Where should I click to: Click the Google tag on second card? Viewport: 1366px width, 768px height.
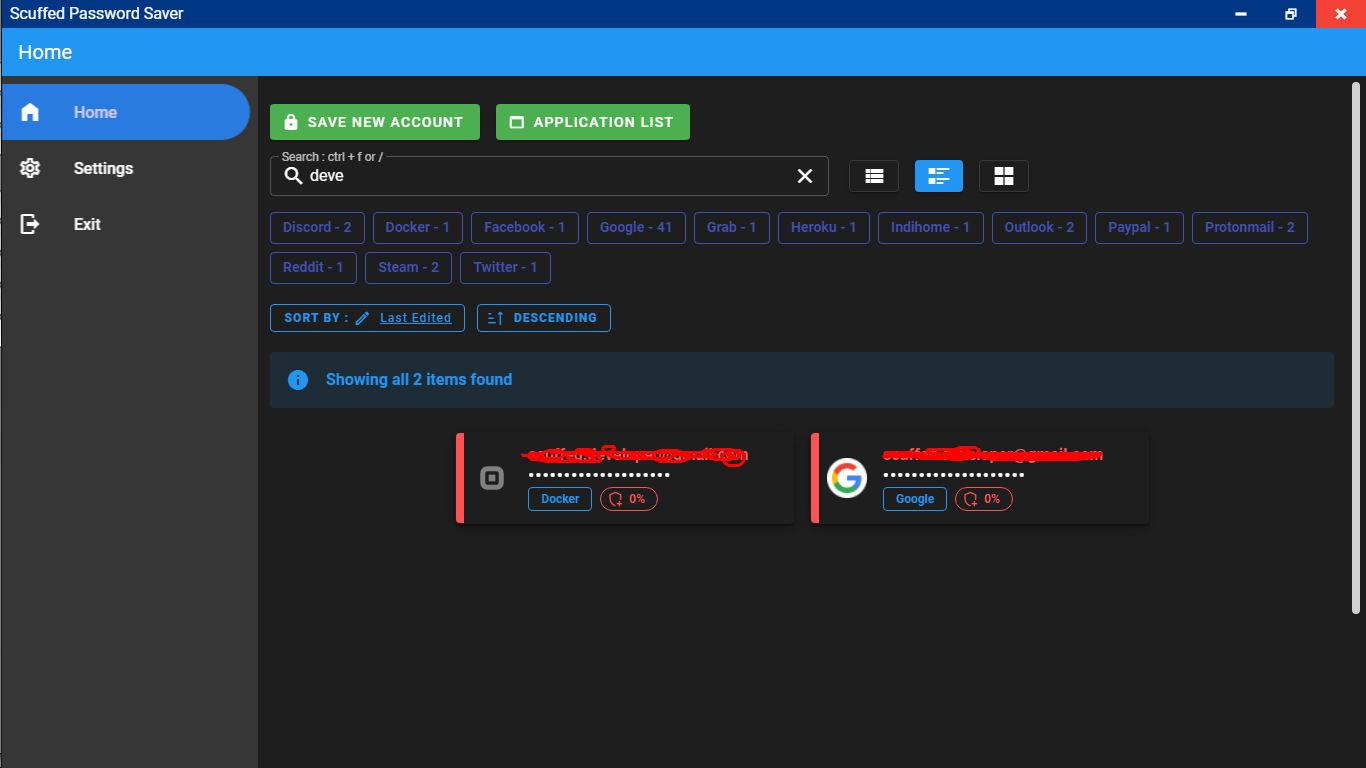point(915,499)
